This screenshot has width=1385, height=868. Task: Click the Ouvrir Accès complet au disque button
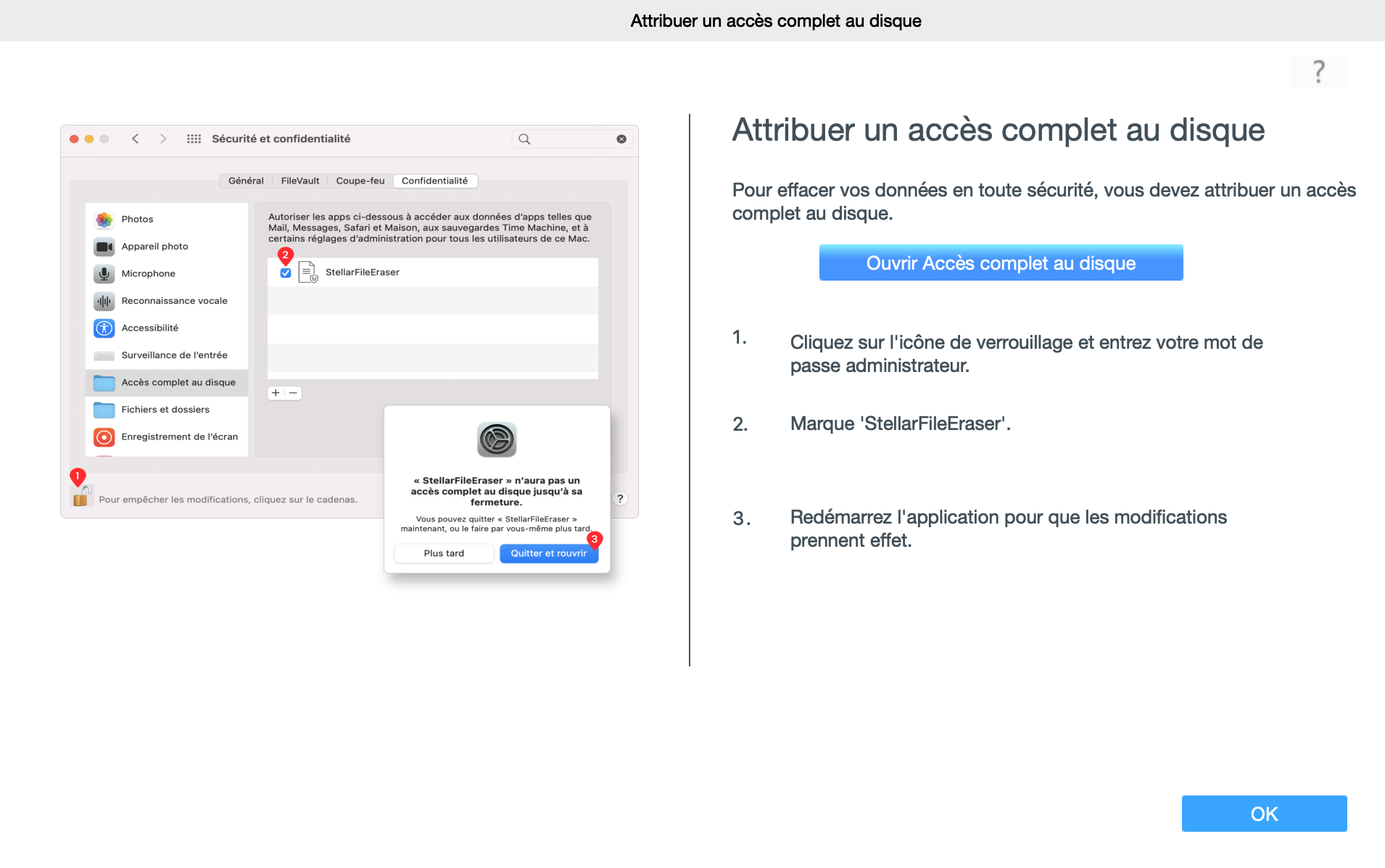1001,263
